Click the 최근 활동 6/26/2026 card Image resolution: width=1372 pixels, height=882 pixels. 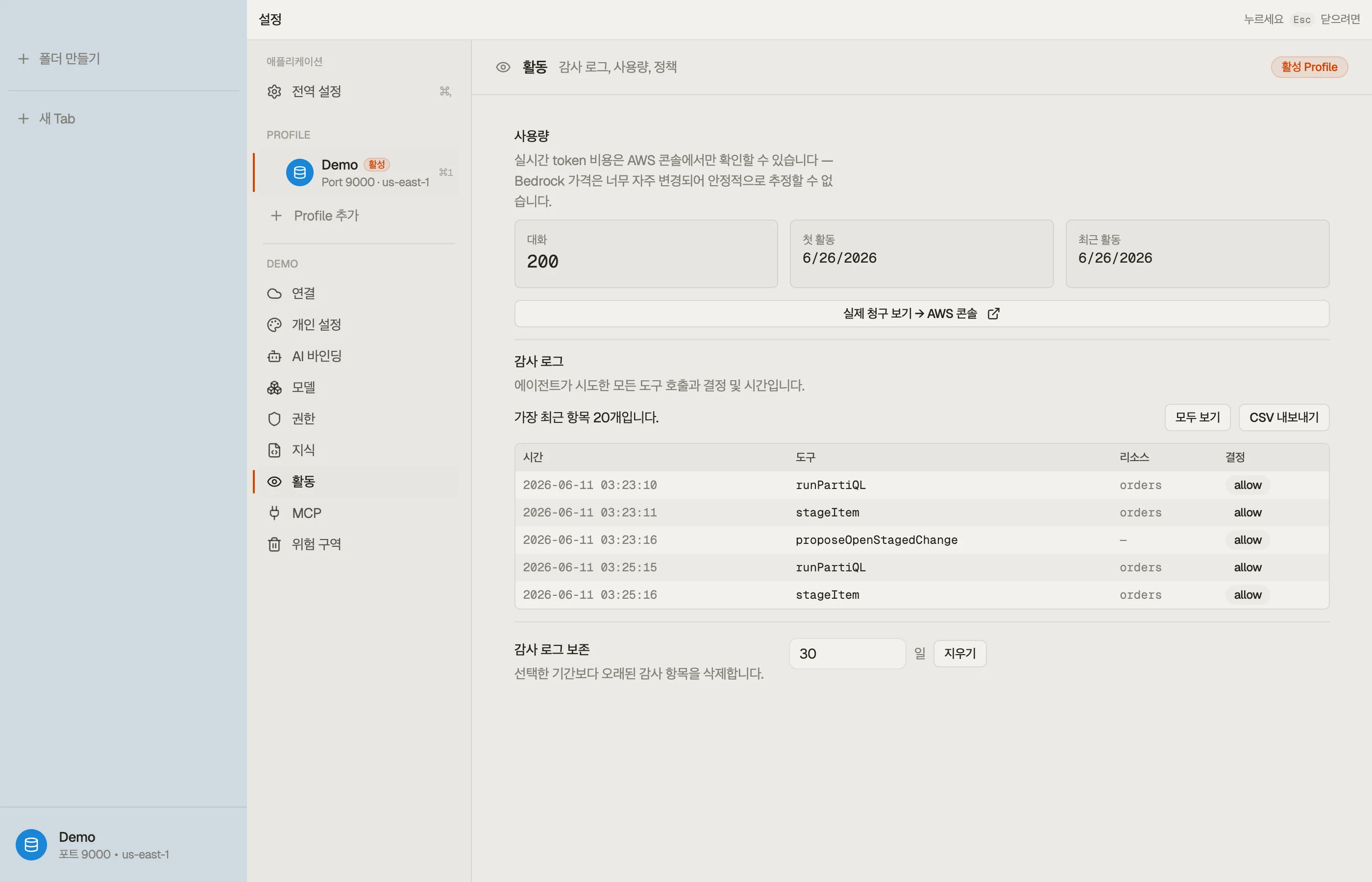1198,254
